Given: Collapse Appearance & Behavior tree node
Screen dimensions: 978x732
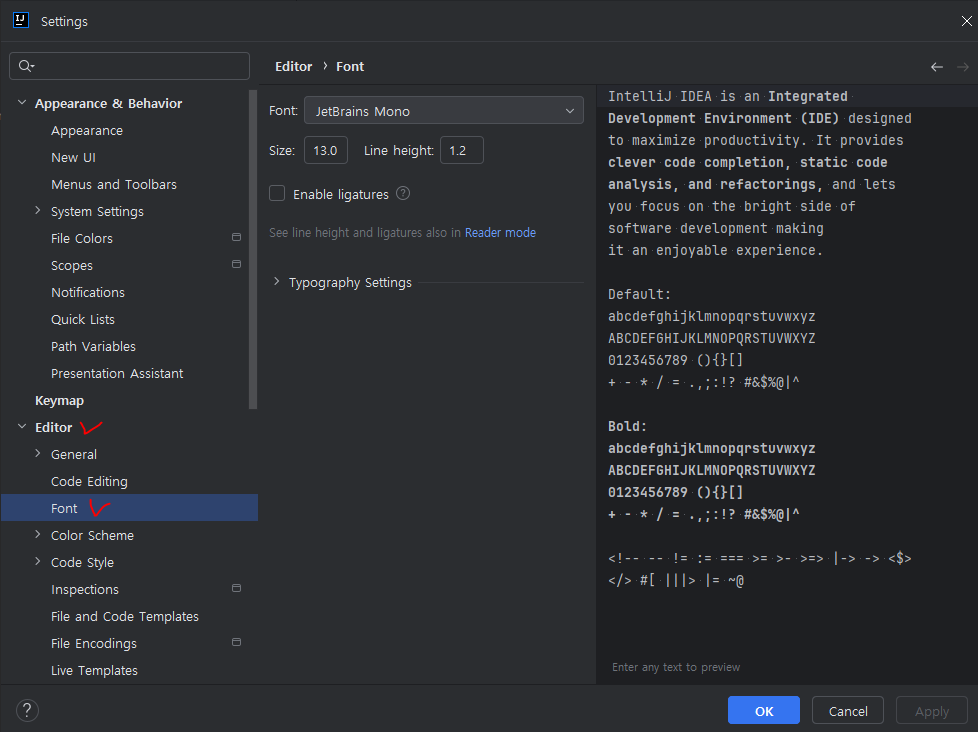Looking at the screenshot, I should pyautogui.click(x=22, y=102).
